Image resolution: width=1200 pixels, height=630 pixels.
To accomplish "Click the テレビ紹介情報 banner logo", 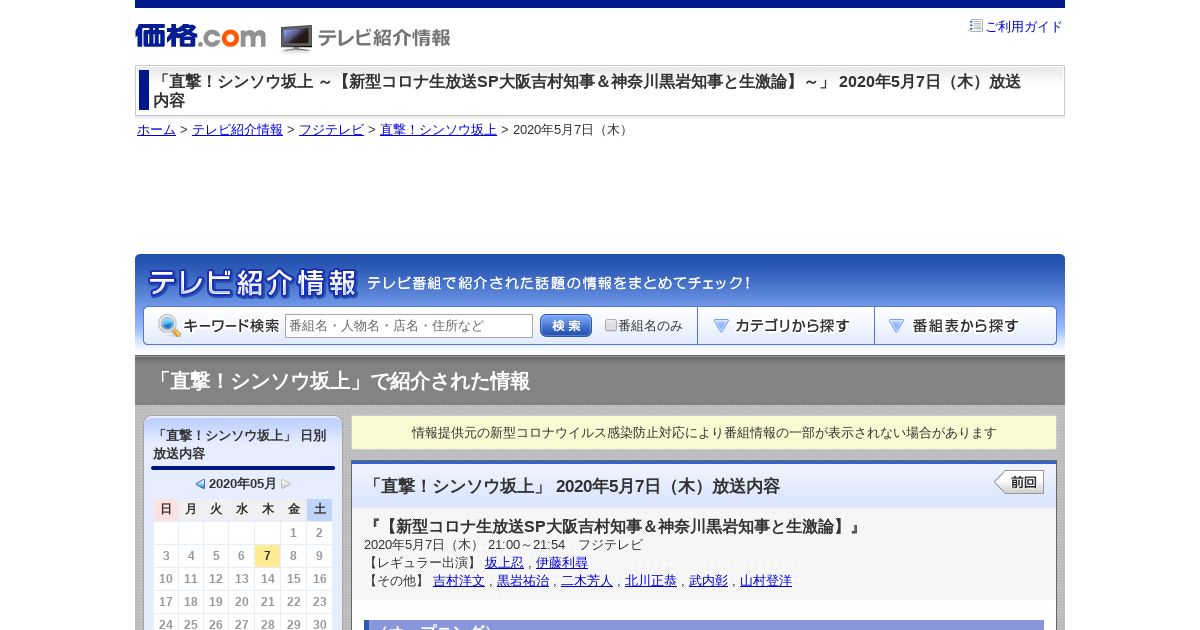I will tap(252, 283).
